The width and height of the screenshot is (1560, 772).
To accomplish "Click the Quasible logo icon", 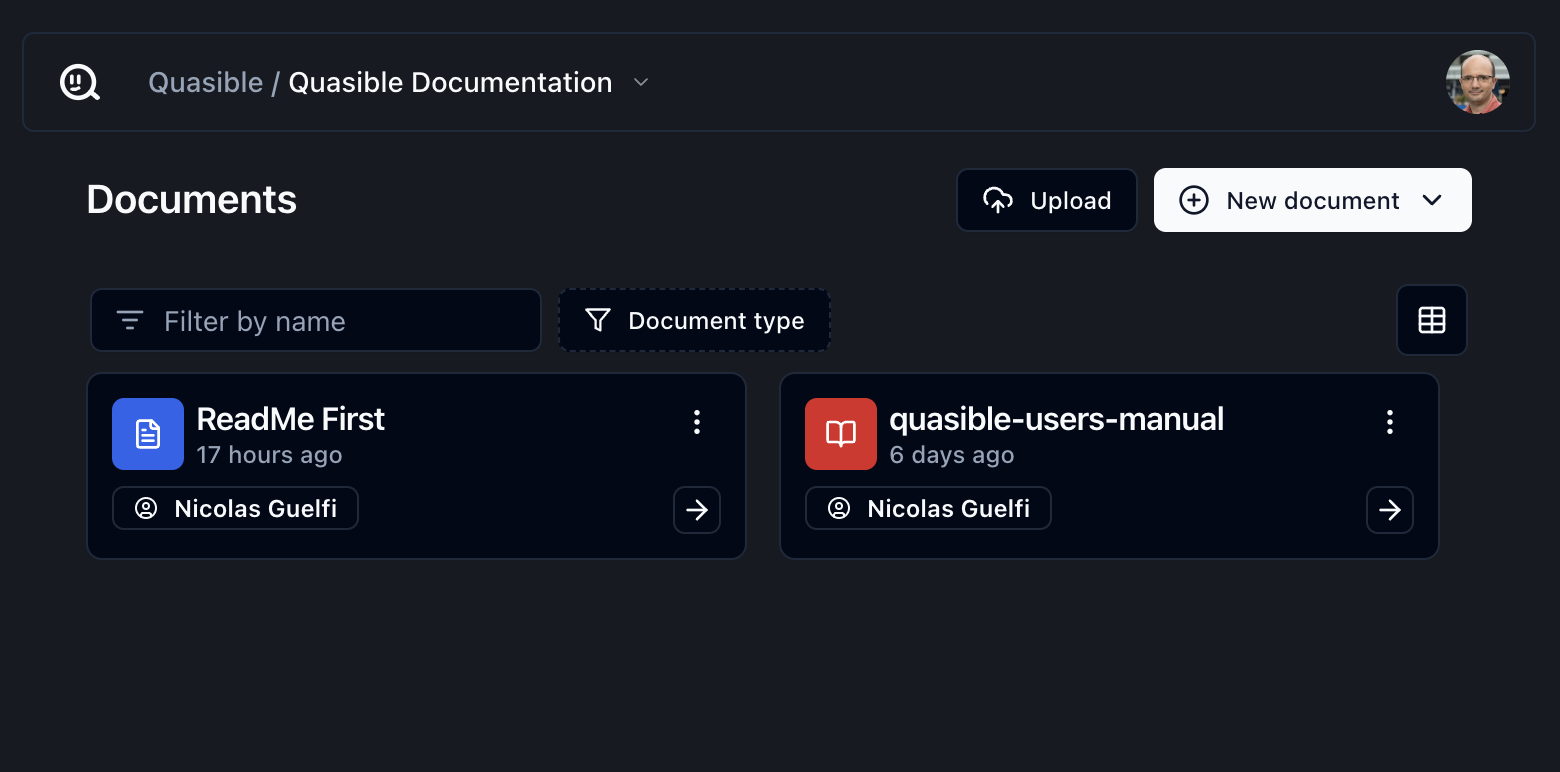I will pyautogui.click(x=80, y=82).
